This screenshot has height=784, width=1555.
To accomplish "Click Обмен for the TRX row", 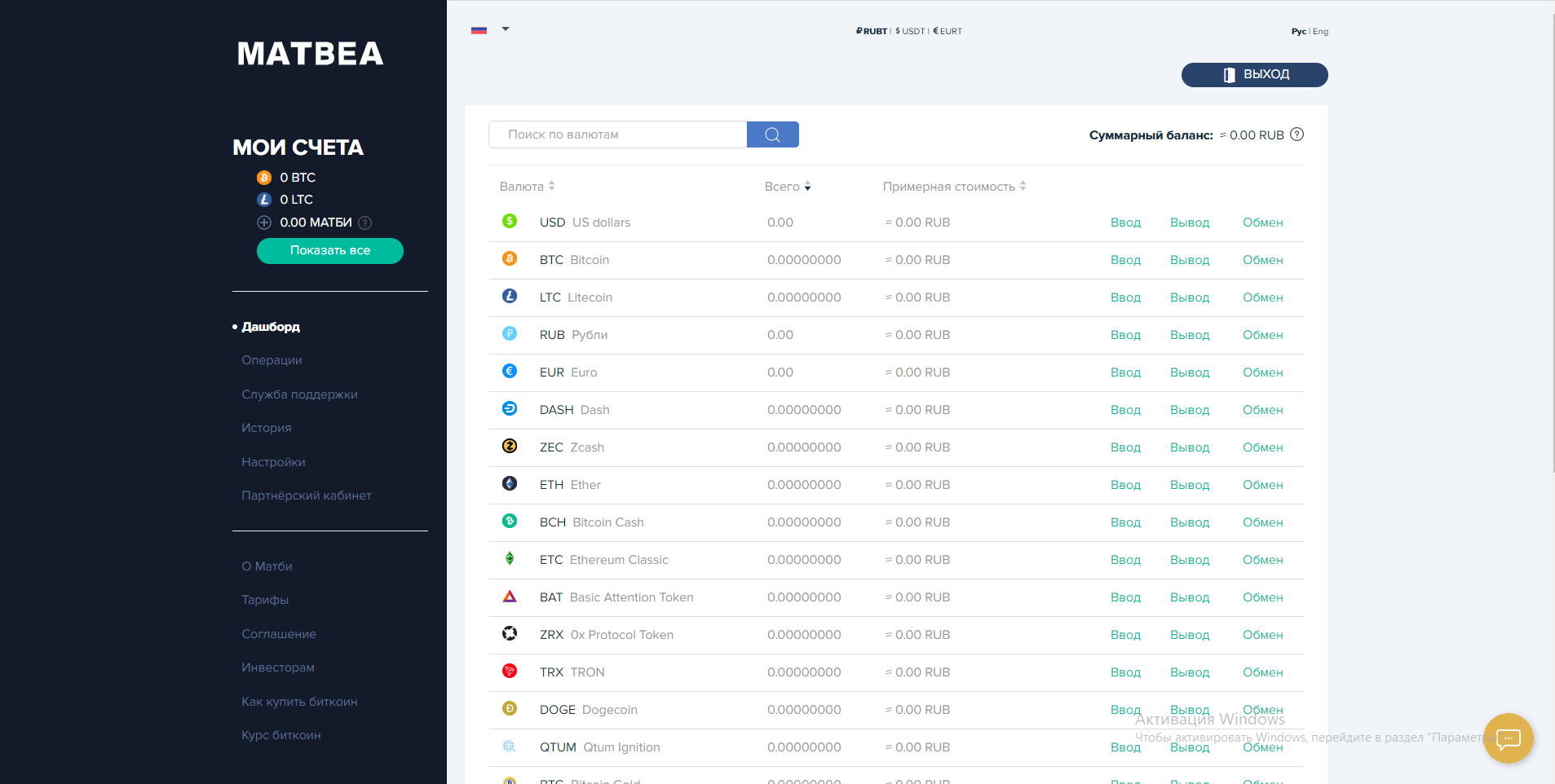I will point(1263,672).
